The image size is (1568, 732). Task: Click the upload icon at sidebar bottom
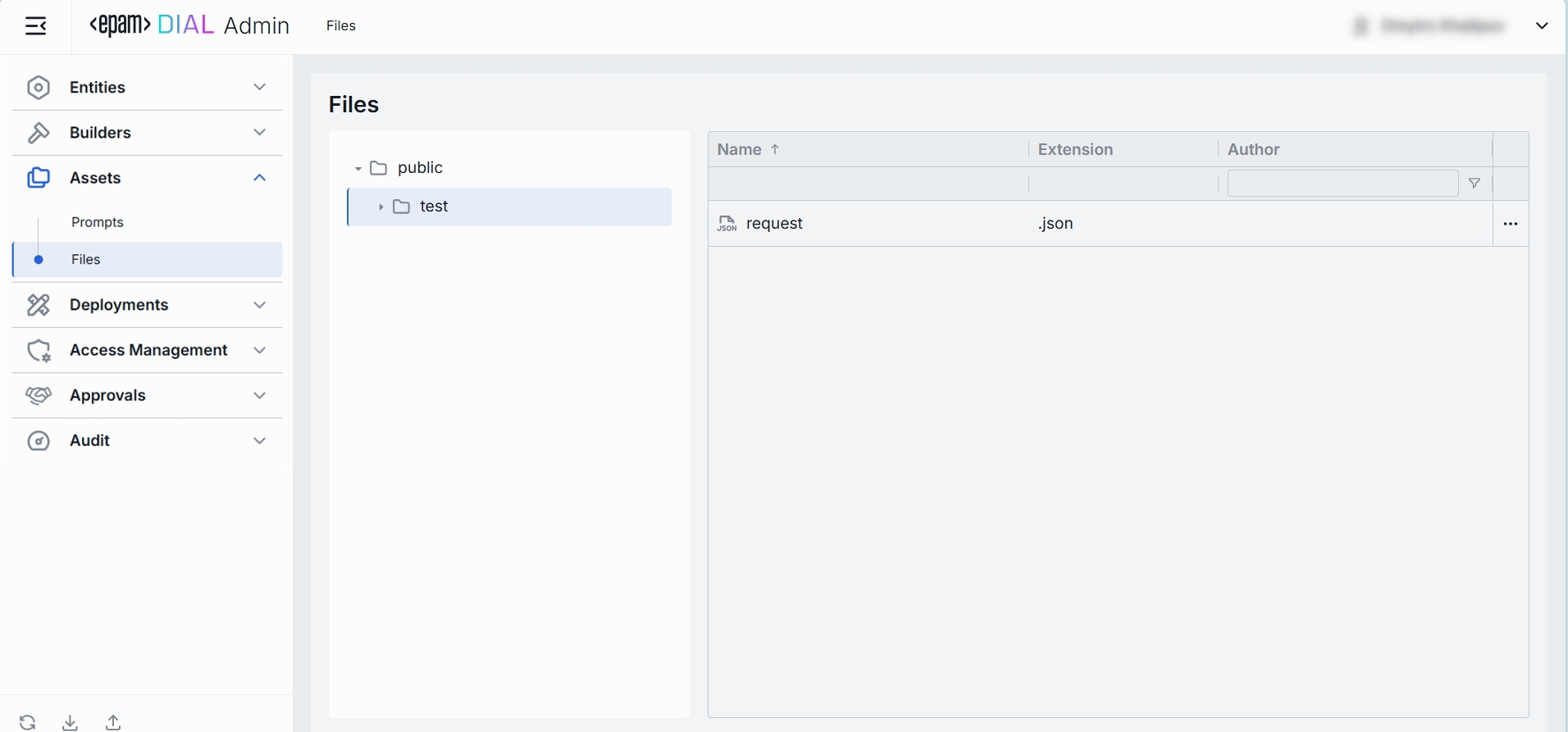point(113,722)
